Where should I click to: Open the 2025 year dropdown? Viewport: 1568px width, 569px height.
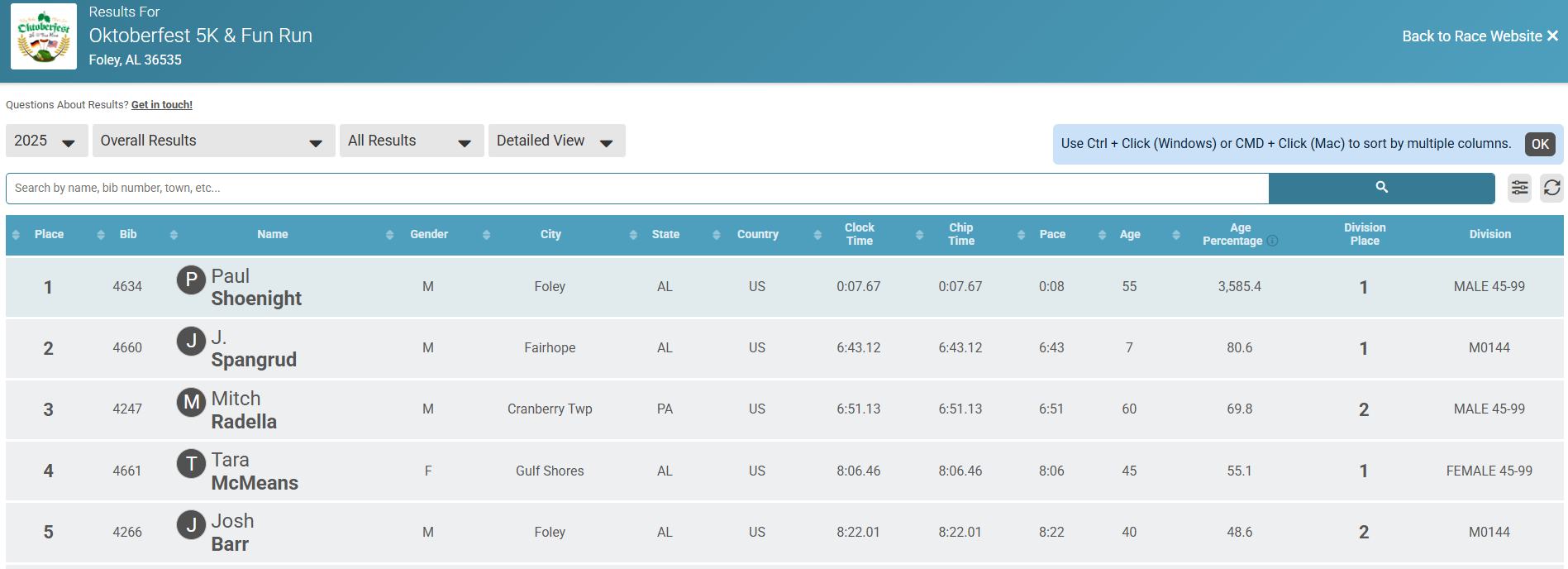pos(46,141)
